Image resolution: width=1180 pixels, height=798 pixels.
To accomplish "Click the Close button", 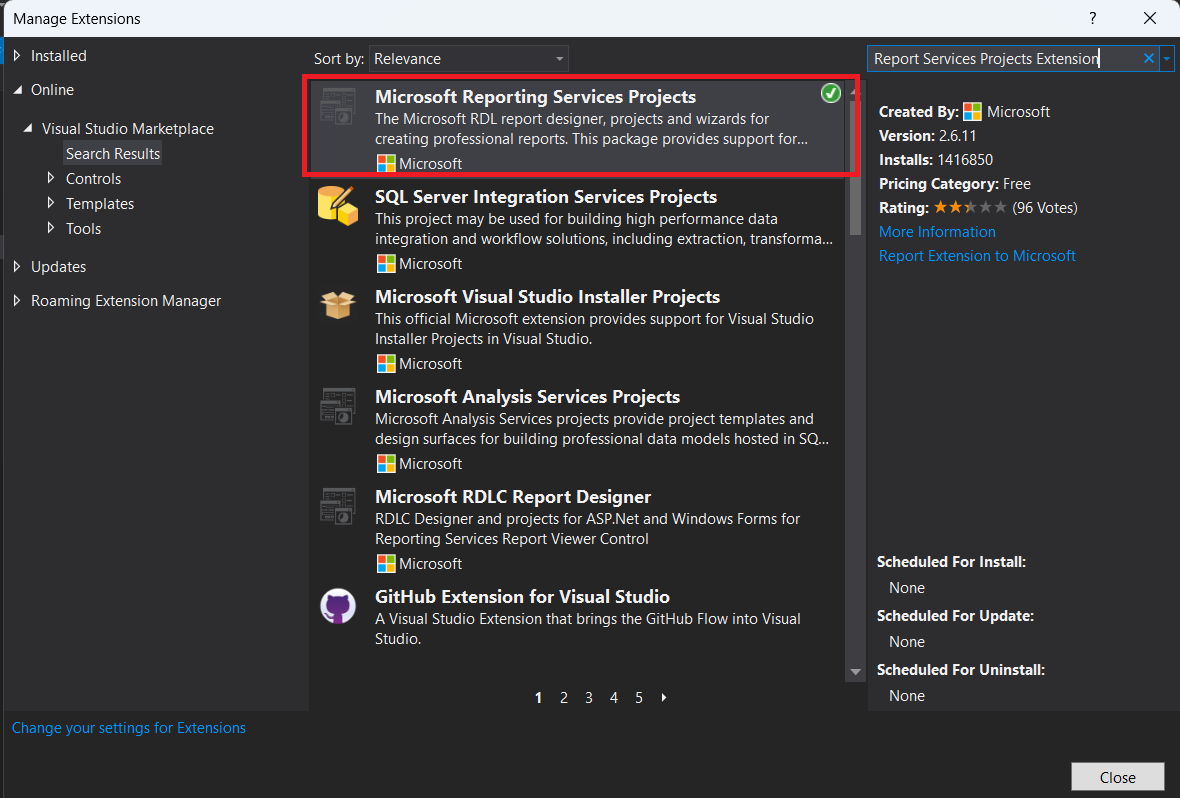I will point(1118,777).
